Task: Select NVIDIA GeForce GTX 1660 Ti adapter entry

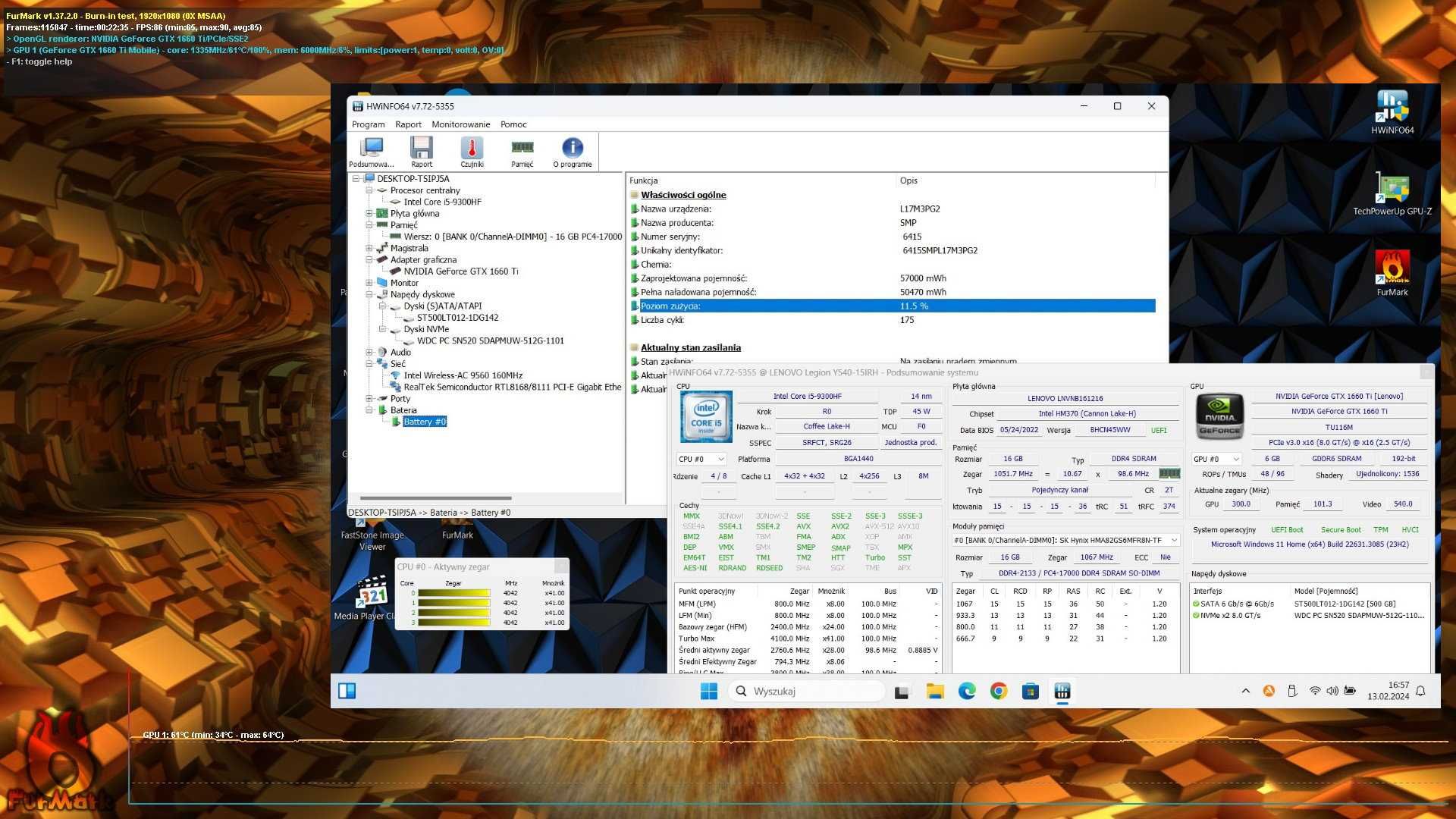Action: pos(462,271)
